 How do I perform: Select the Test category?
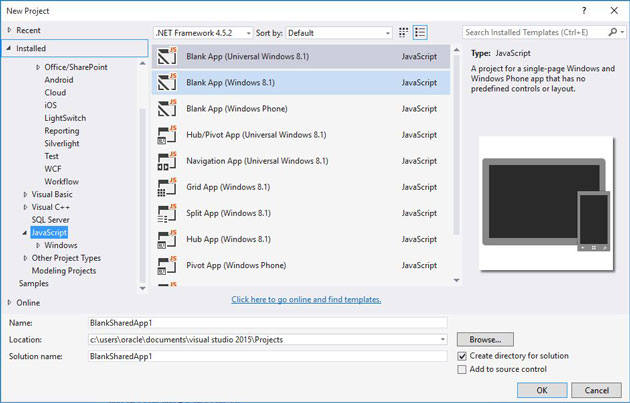pos(51,156)
